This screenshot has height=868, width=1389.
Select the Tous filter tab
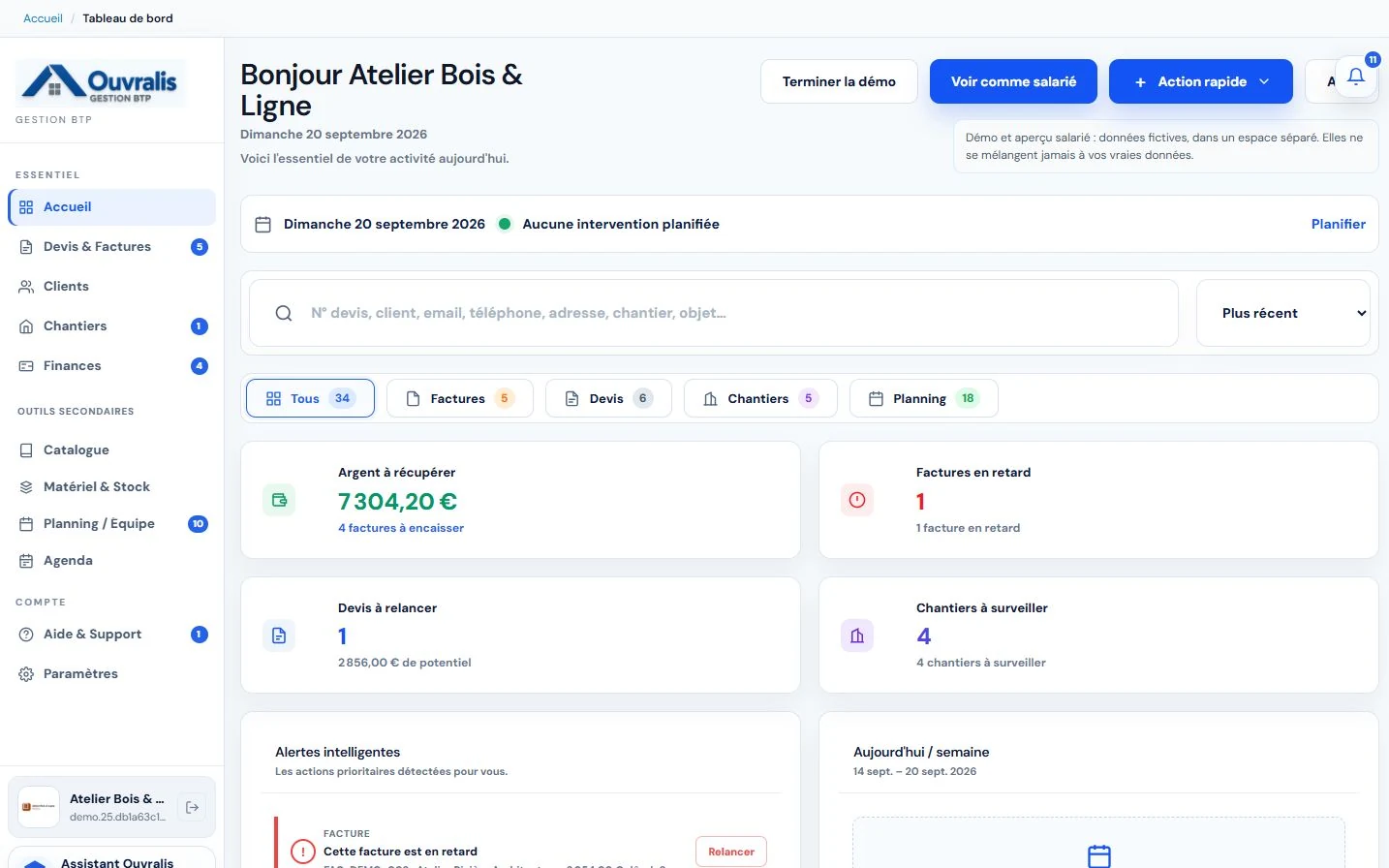coord(310,398)
